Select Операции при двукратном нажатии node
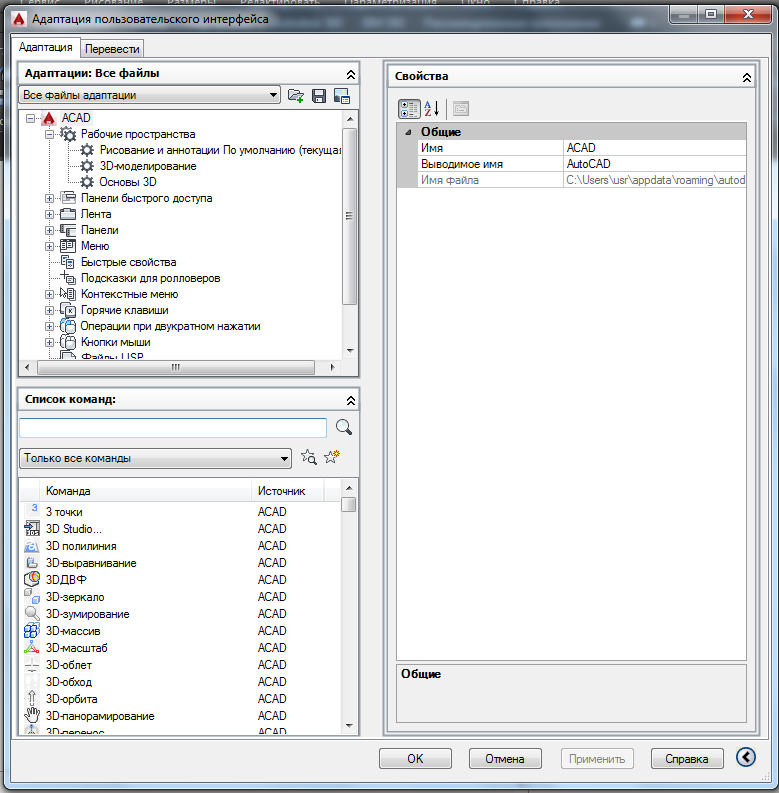Image resolution: width=779 pixels, height=793 pixels. (x=170, y=326)
